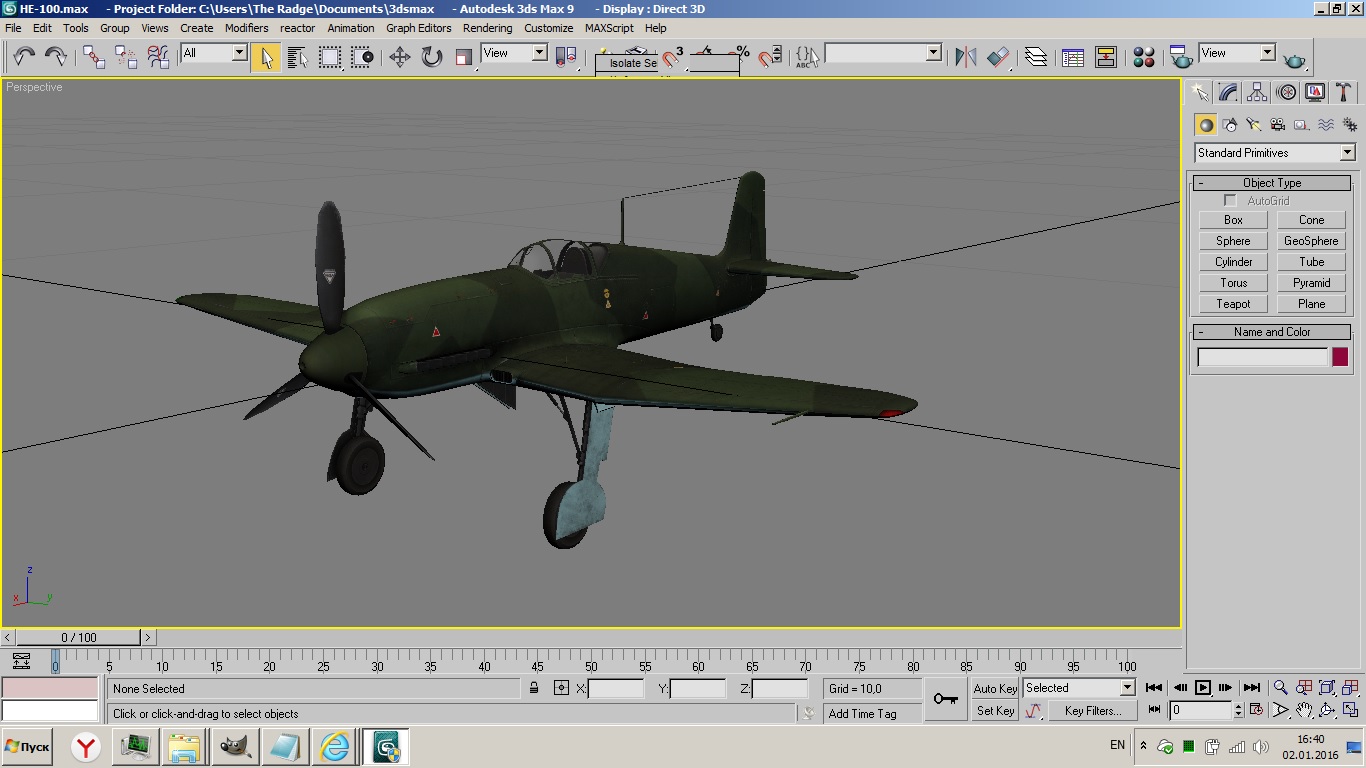Viewport: 1366px width, 768px height.
Task: Enable the AutoGrid checkbox
Action: [1230, 201]
